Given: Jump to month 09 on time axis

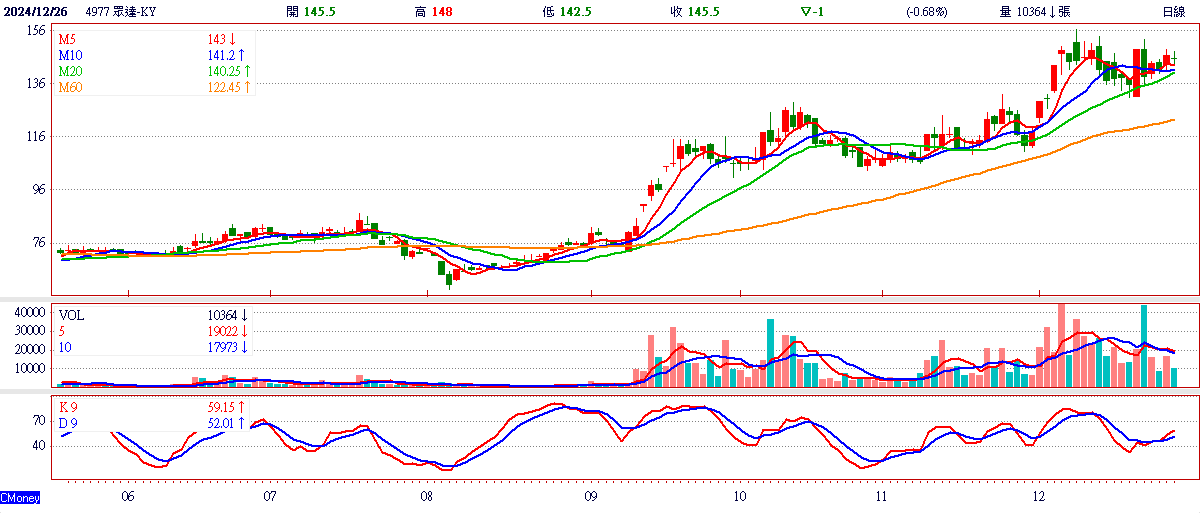Looking at the screenshot, I should tap(590, 496).
